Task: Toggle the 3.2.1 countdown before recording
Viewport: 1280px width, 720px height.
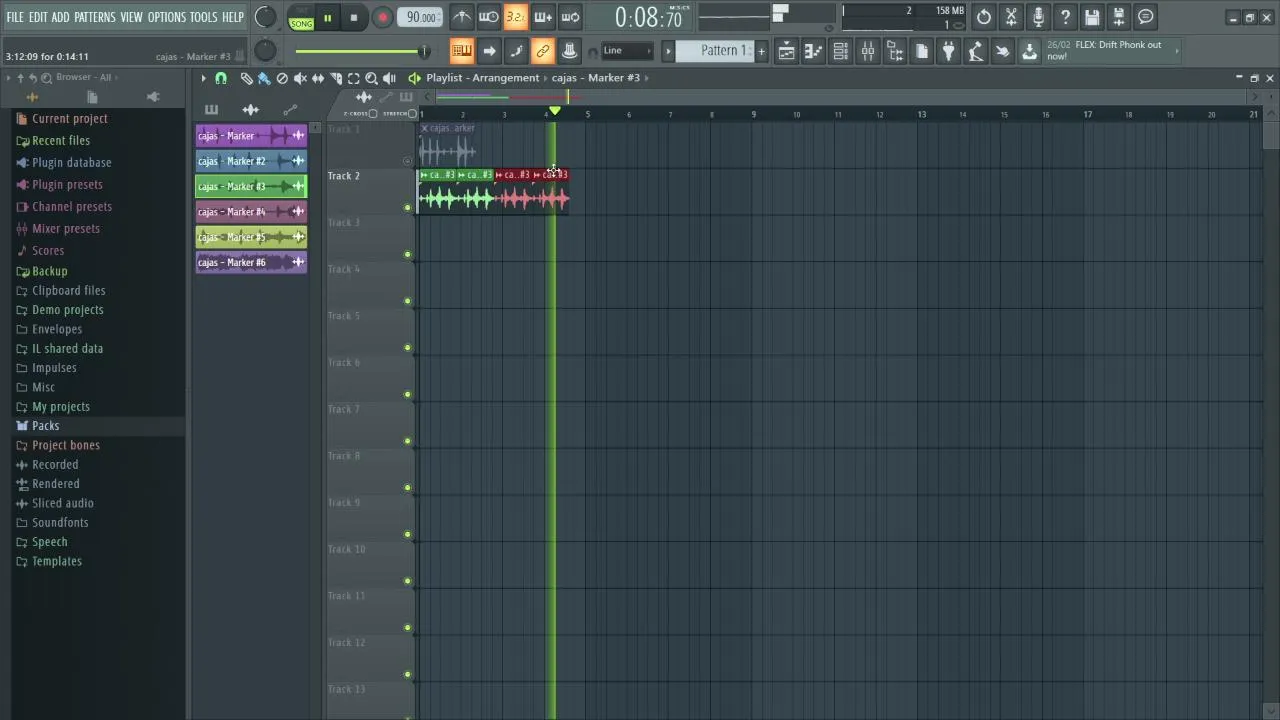Action: pyautogui.click(x=516, y=17)
